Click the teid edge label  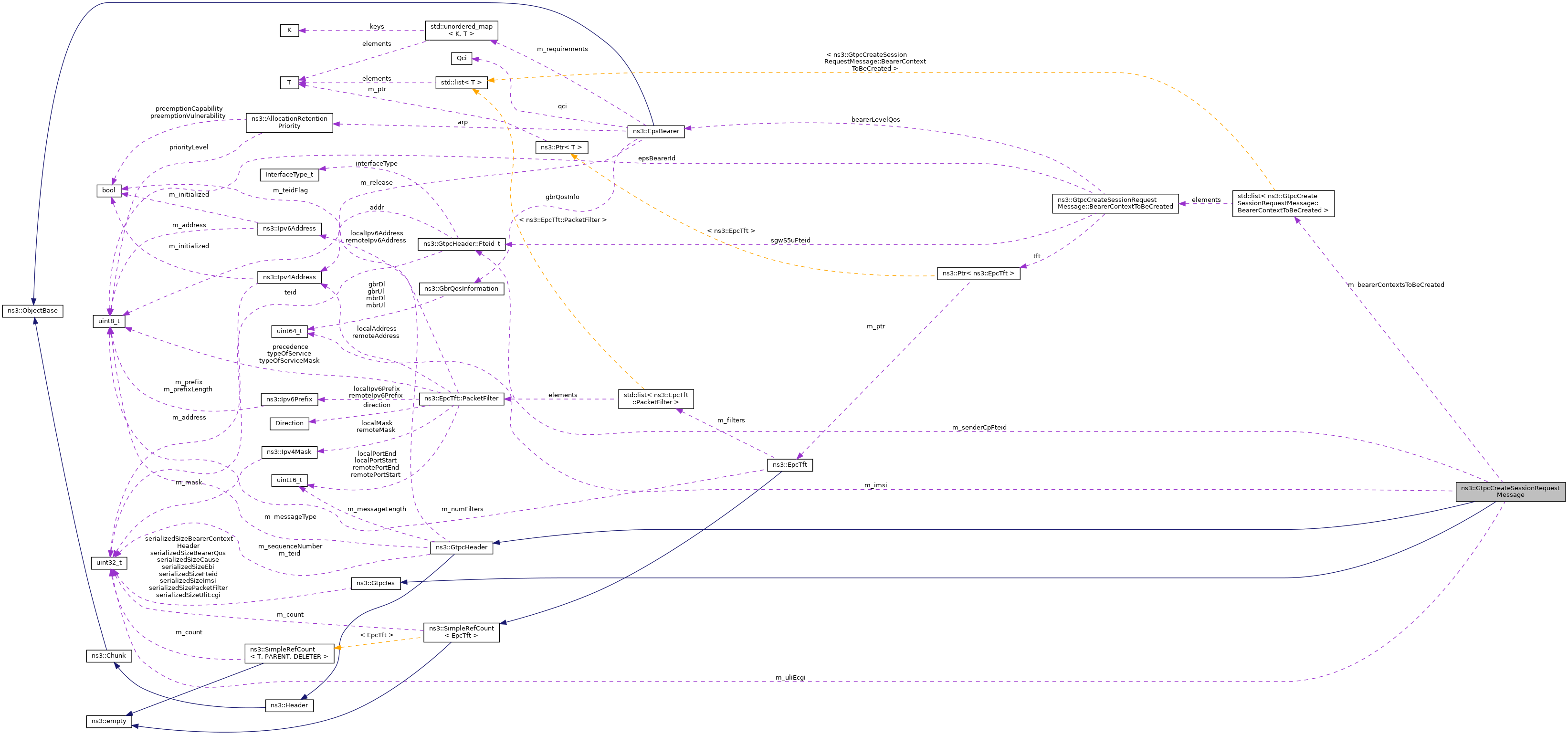click(x=290, y=293)
